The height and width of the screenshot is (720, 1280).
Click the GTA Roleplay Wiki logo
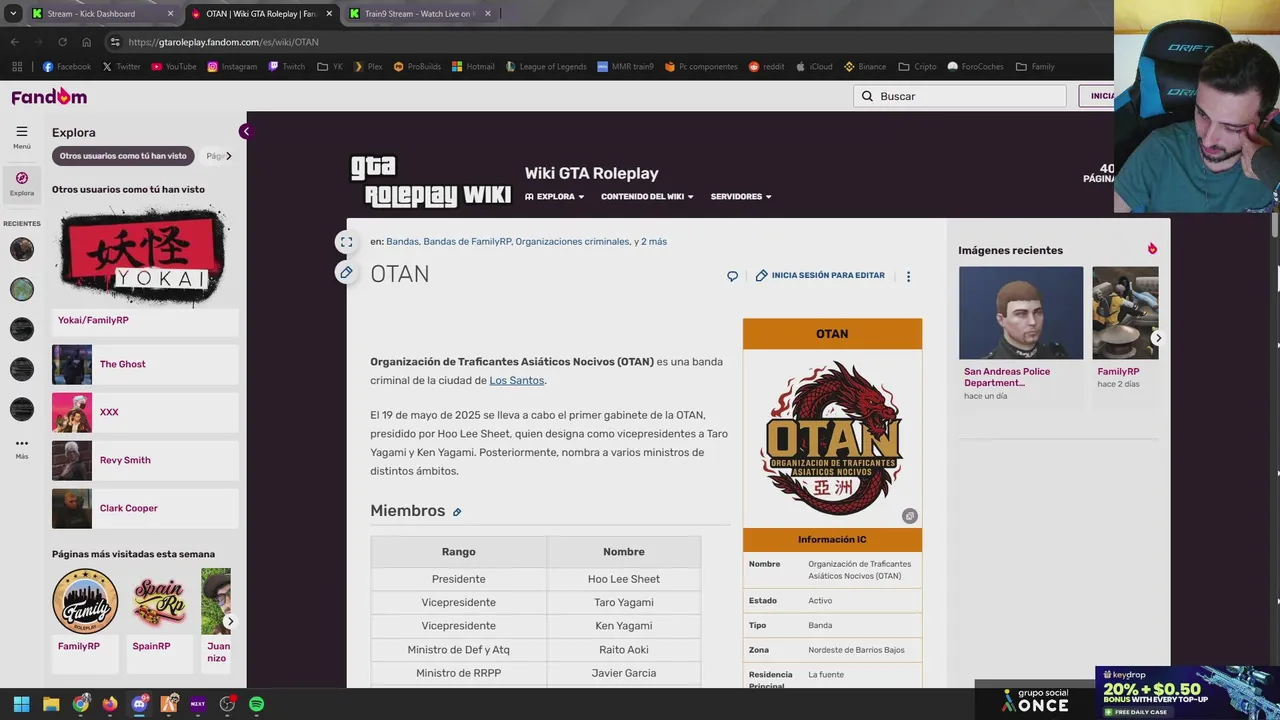(431, 182)
